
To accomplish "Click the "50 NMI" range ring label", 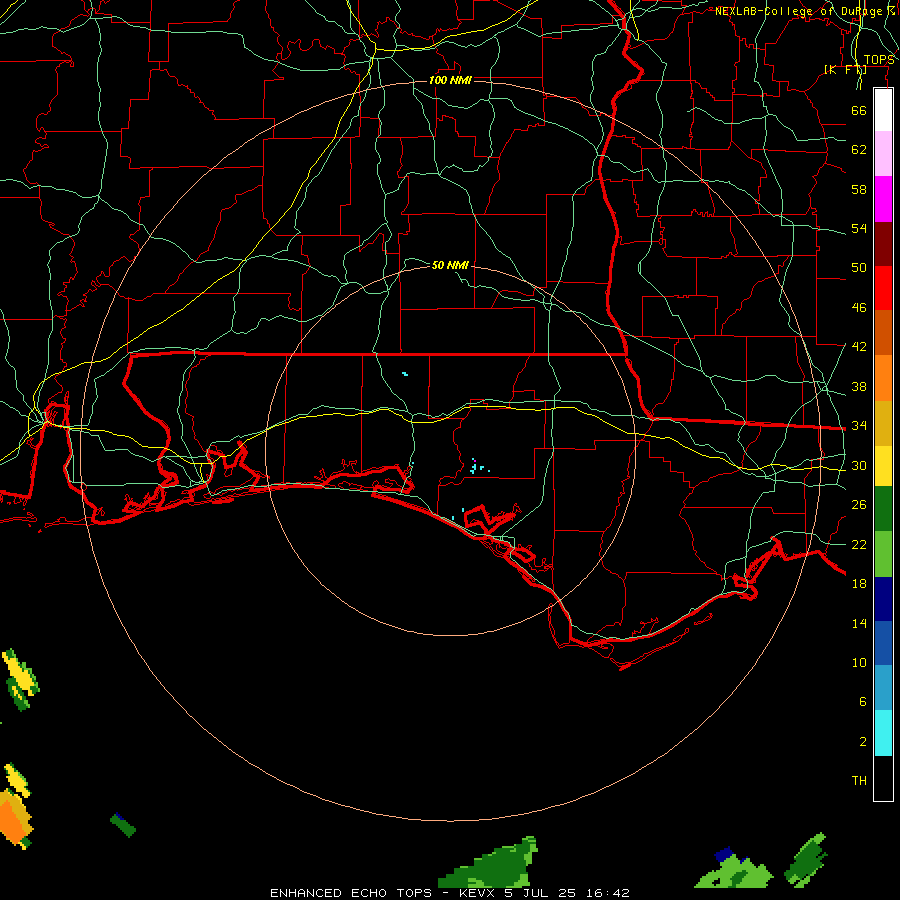I will [450, 265].
